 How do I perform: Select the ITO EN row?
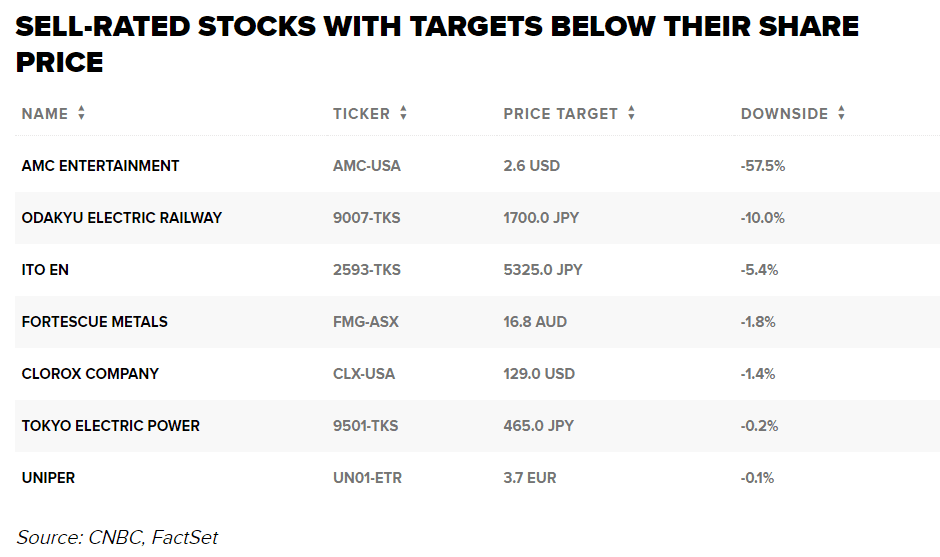click(45, 270)
